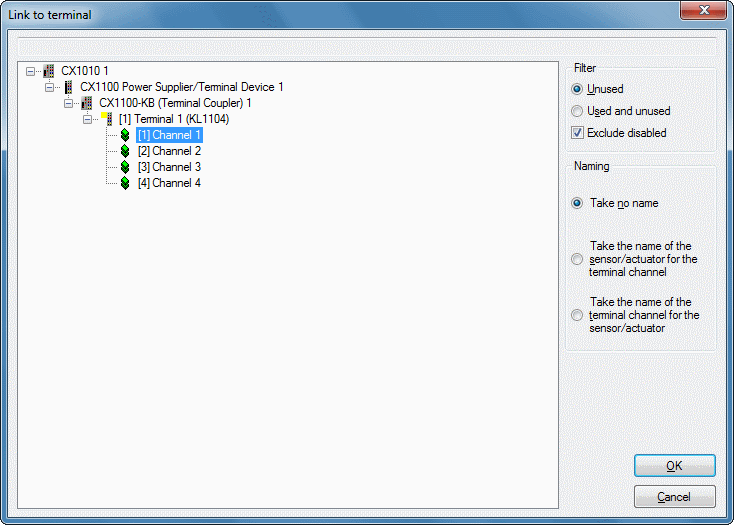
Task: Choose sensor/actuator name for terminal channel
Action: click(577, 259)
